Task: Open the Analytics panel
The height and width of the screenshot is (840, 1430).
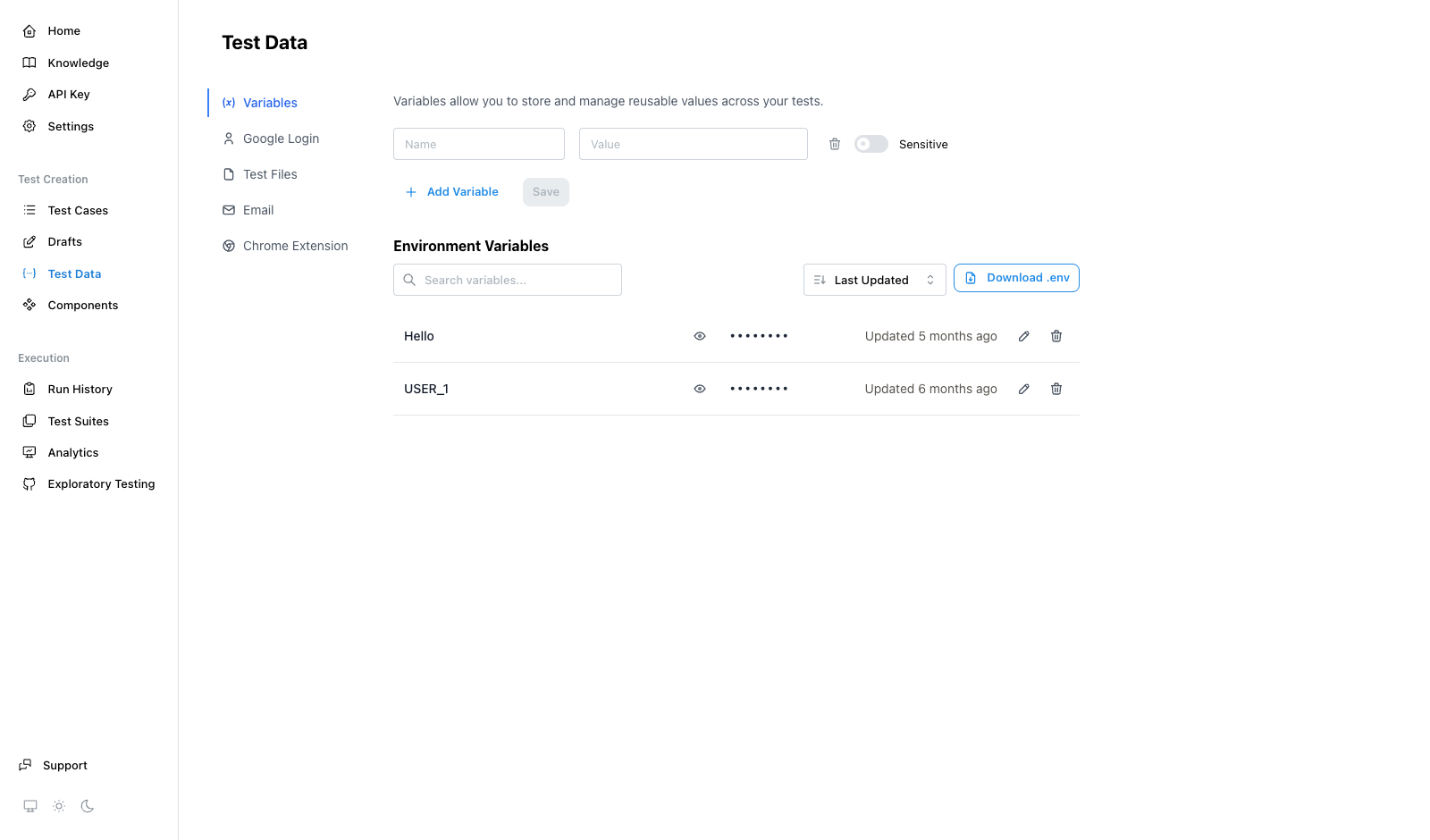Action: pos(73,452)
